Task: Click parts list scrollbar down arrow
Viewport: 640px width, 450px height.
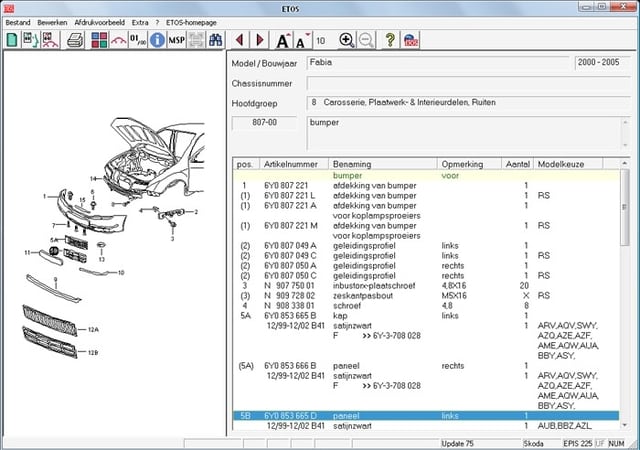Action: 624,425
